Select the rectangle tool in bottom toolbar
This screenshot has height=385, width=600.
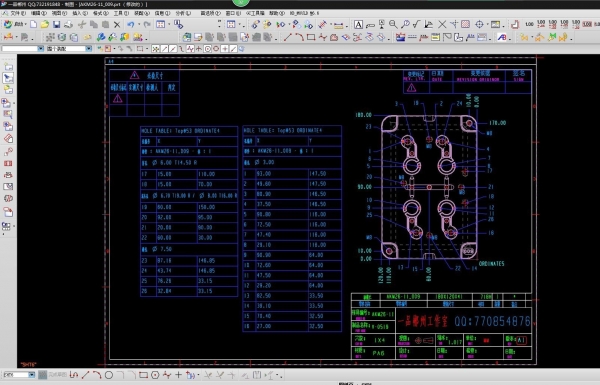pos(143,375)
